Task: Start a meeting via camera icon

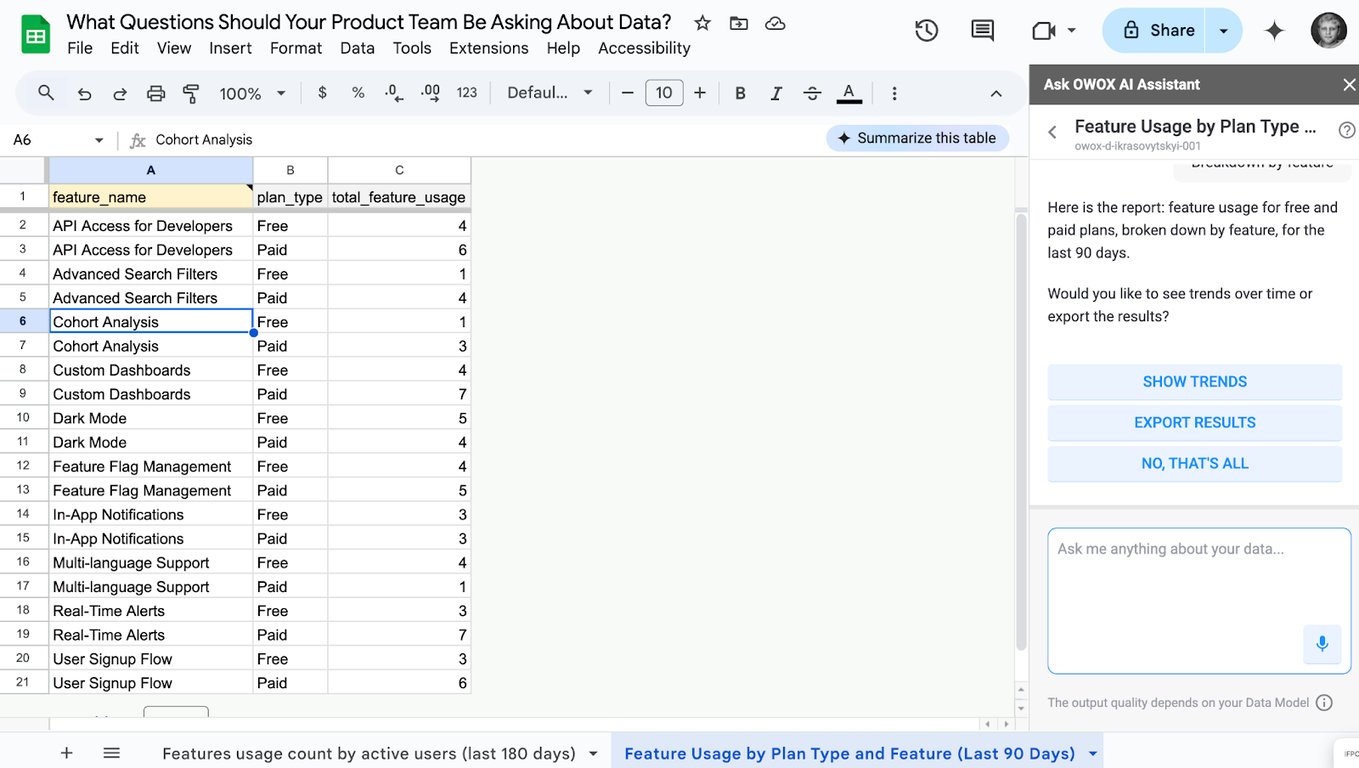Action: click(1044, 31)
